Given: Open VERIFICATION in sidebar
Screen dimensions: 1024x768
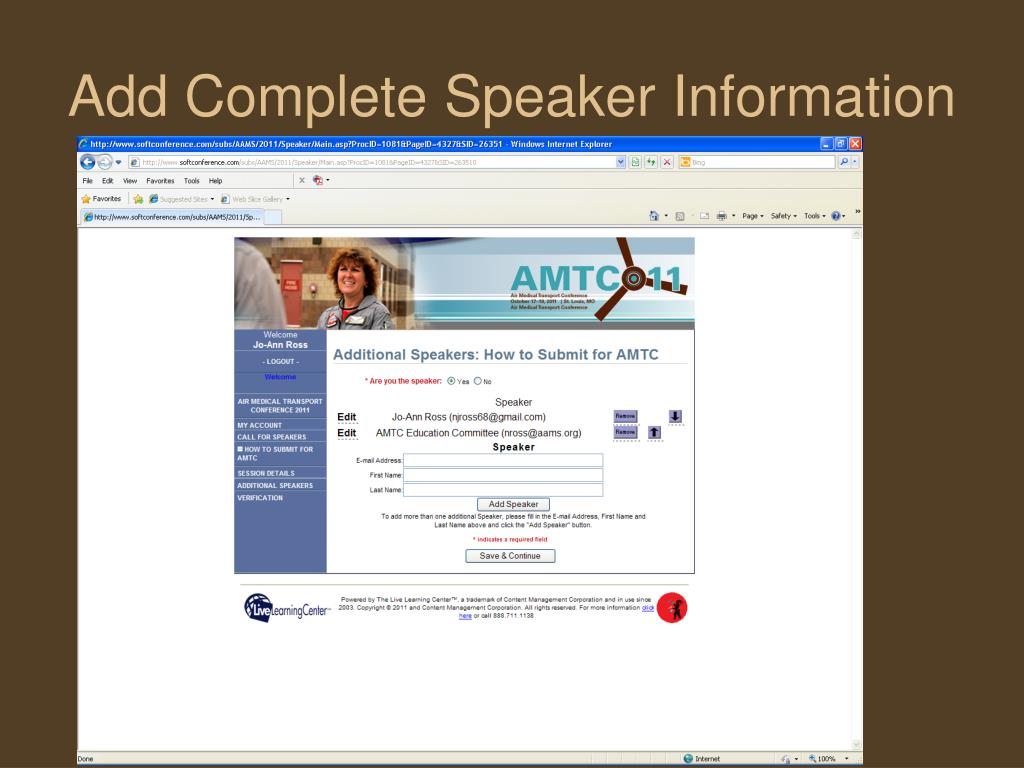Looking at the screenshot, I should [x=260, y=498].
